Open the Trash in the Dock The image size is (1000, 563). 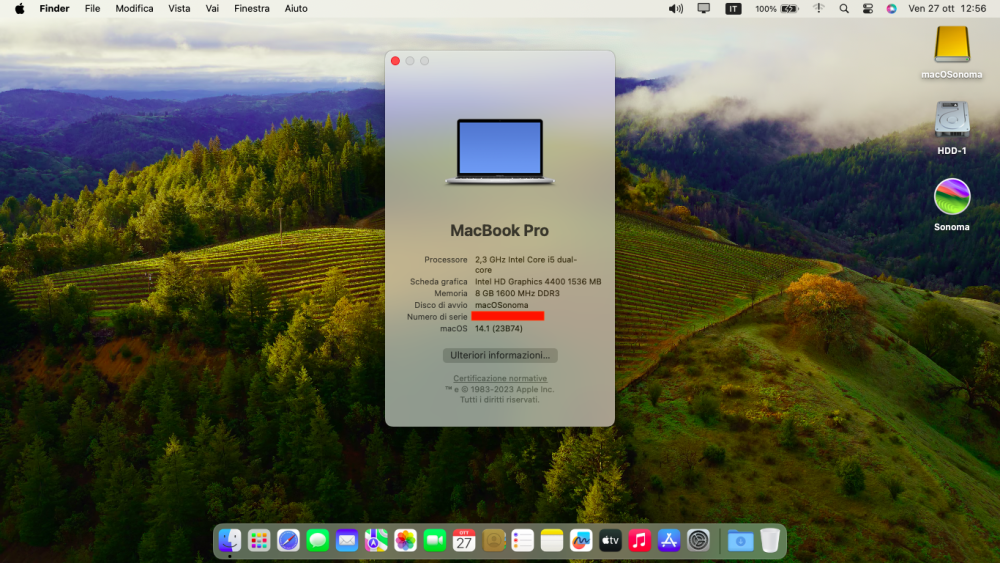(x=770, y=541)
